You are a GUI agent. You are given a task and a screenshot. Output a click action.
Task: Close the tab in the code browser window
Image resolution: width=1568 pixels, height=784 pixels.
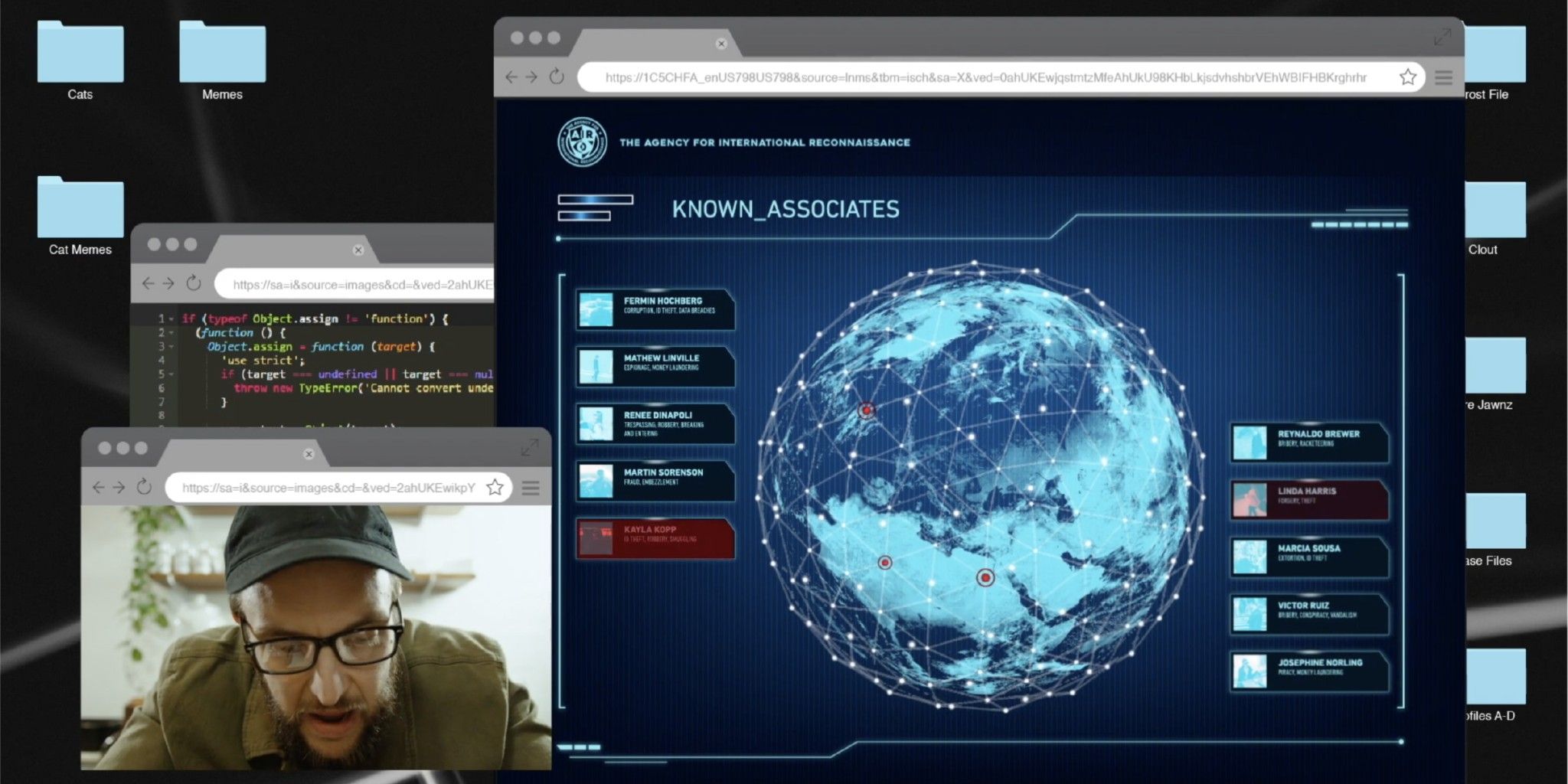pyautogui.click(x=358, y=250)
